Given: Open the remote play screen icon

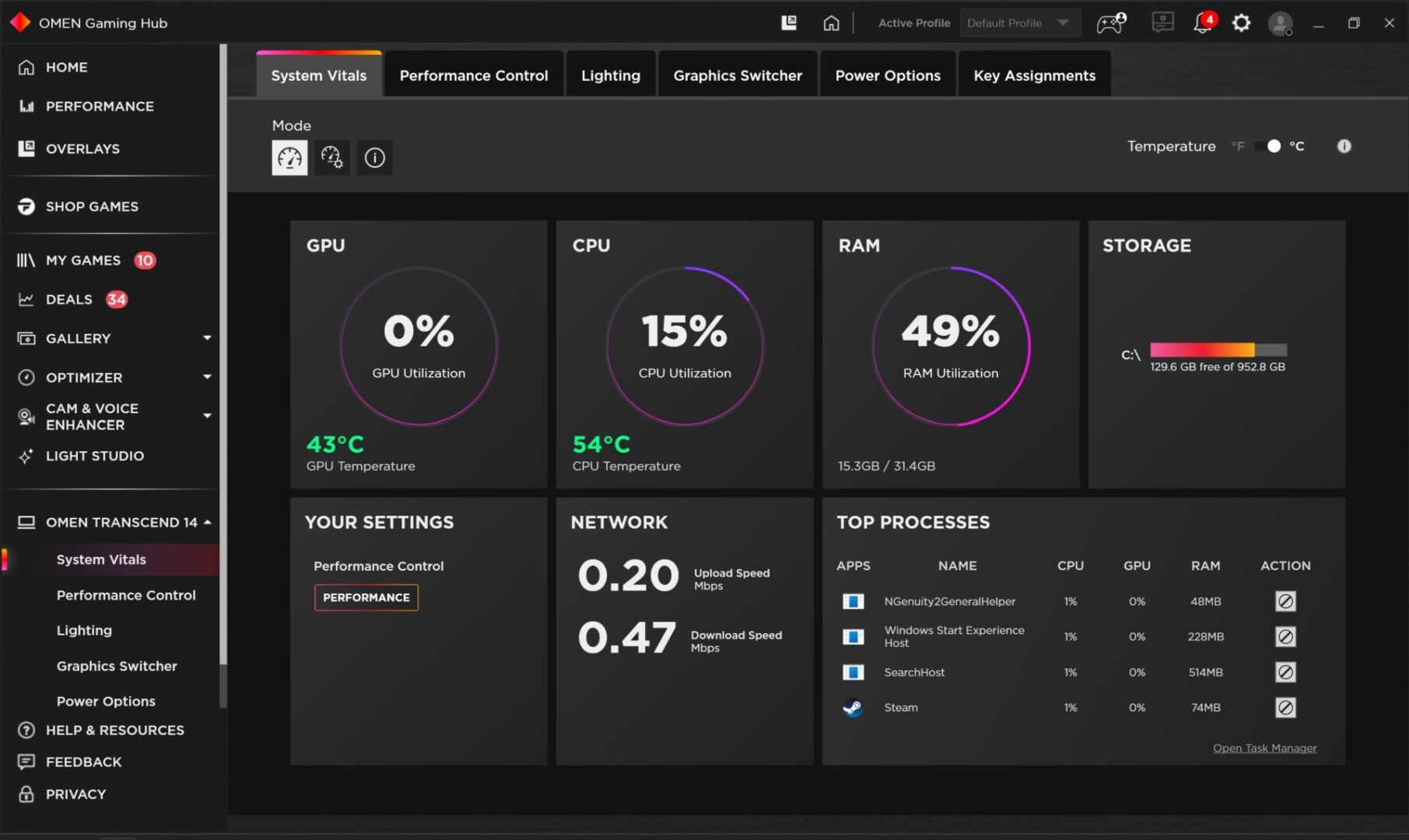Looking at the screenshot, I should point(1162,23).
